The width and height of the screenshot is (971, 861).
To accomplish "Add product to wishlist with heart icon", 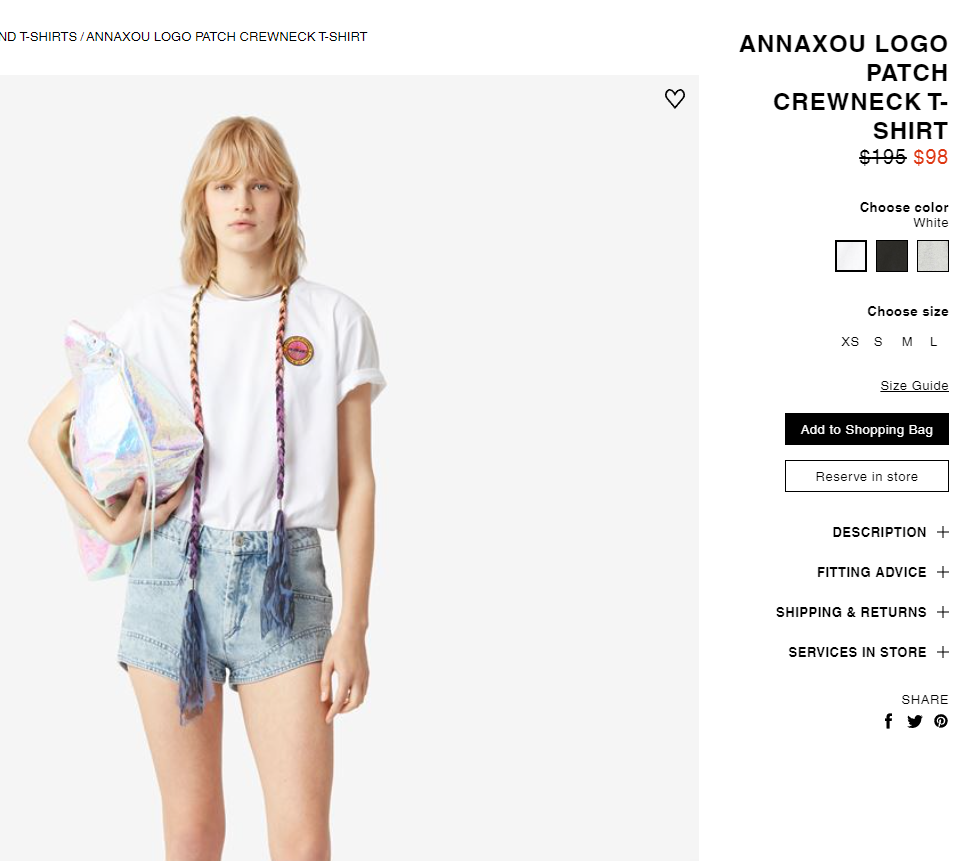I will point(674,98).
